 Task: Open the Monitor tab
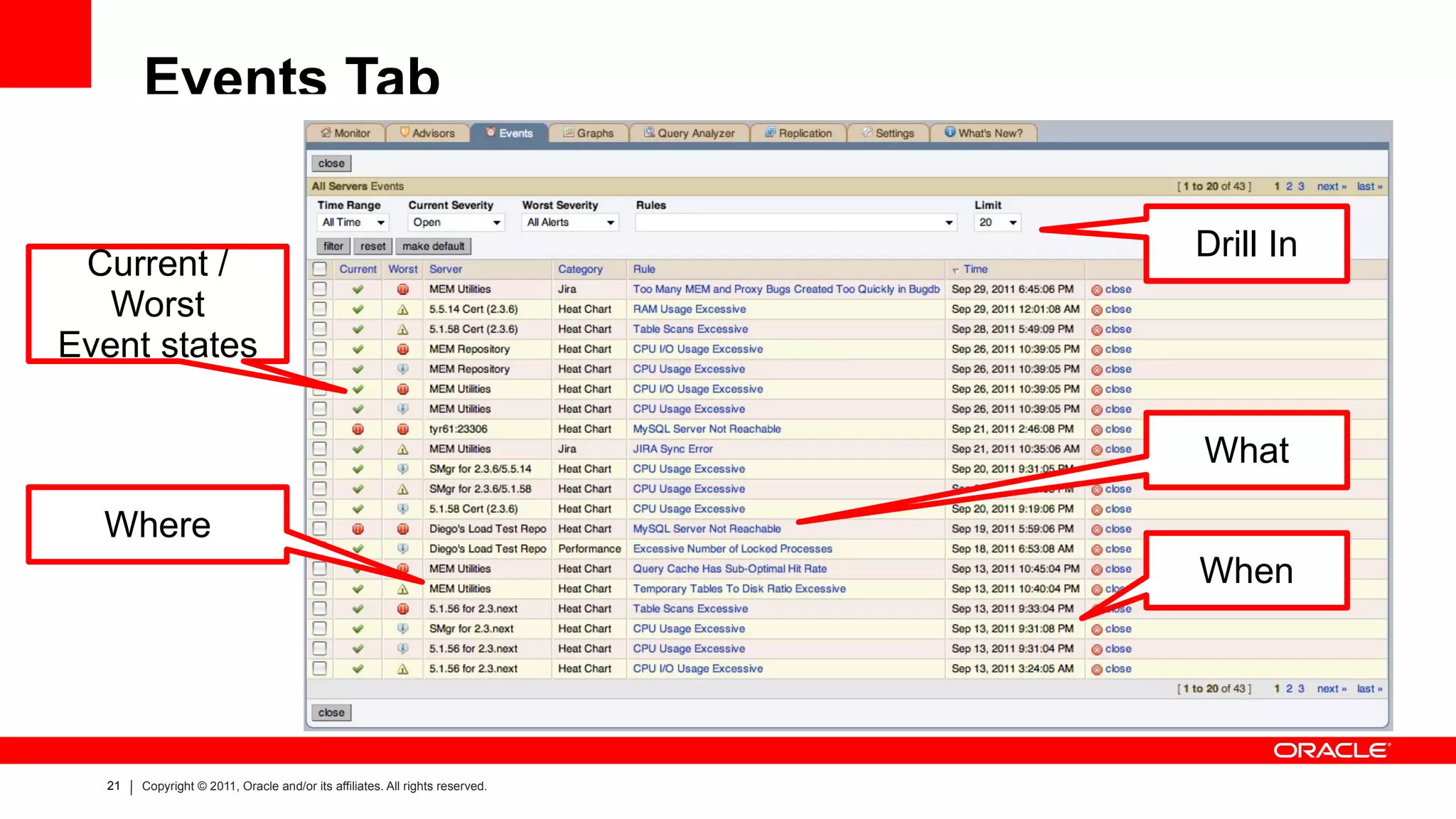click(x=346, y=133)
